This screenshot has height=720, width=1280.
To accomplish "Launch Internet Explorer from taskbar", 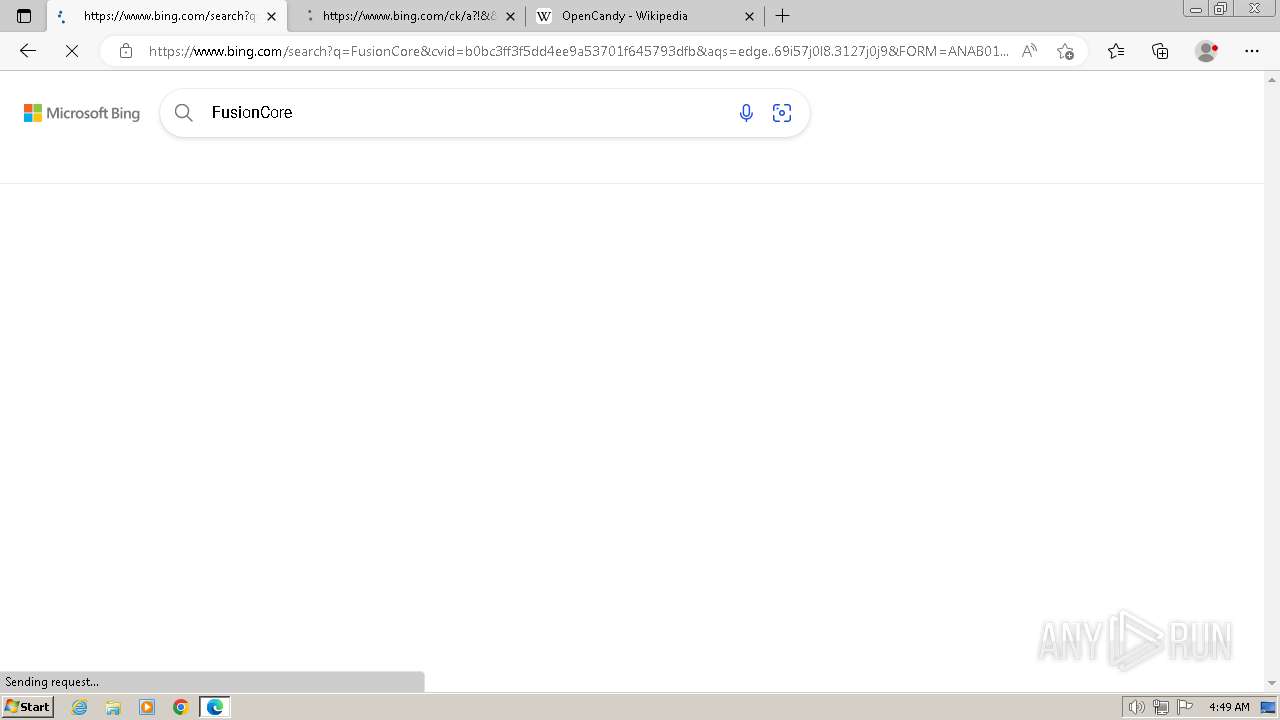I will 80,707.
